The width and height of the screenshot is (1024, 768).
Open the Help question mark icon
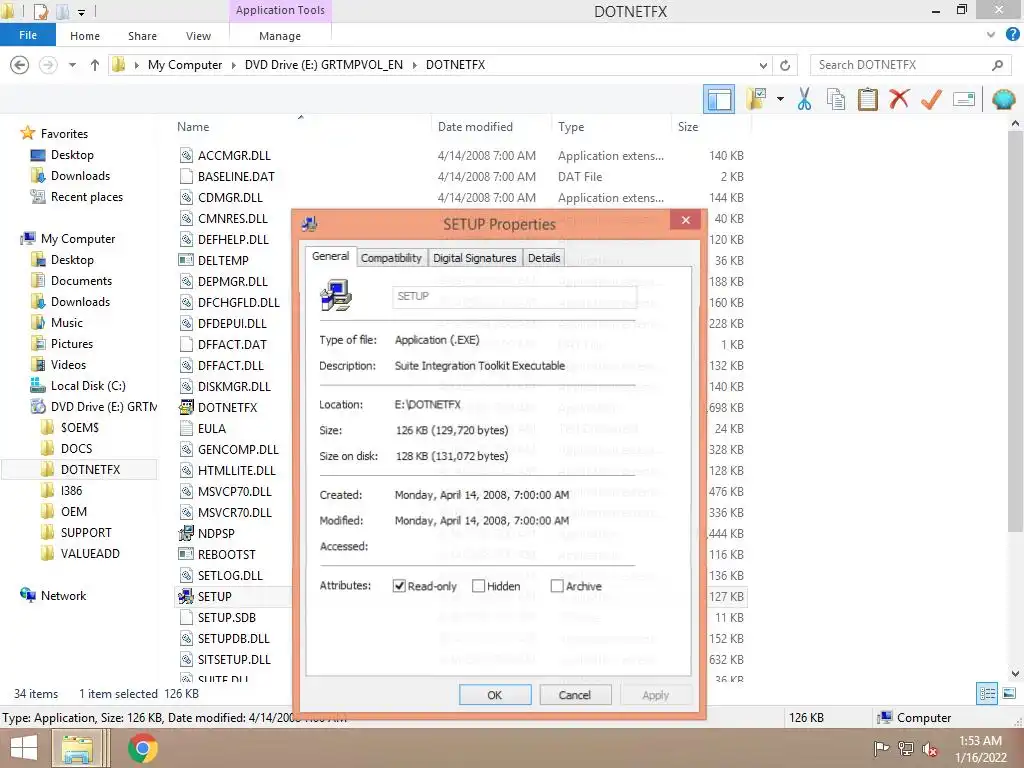[x=1013, y=35]
